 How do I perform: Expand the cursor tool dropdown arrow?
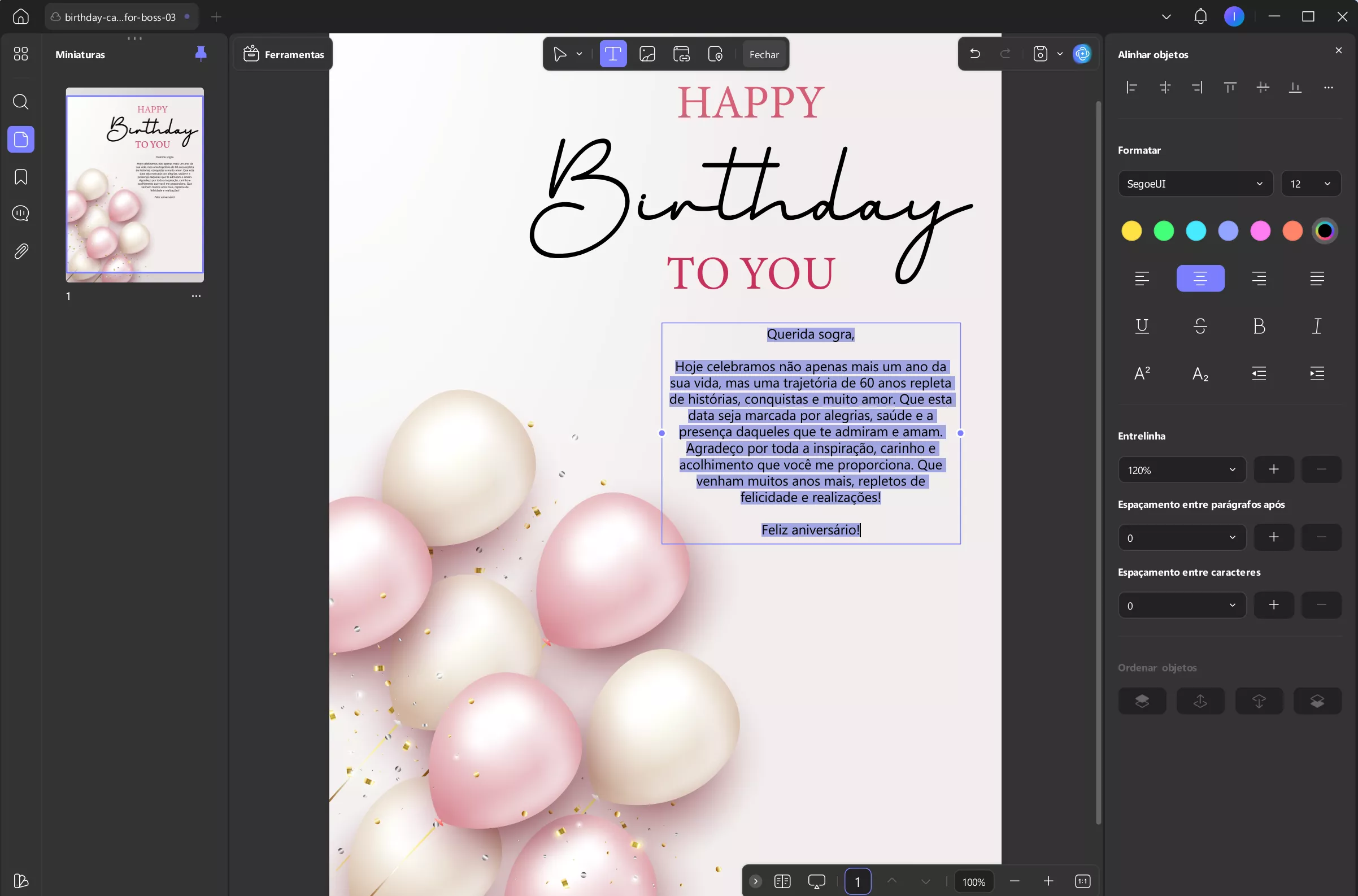pos(580,54)
